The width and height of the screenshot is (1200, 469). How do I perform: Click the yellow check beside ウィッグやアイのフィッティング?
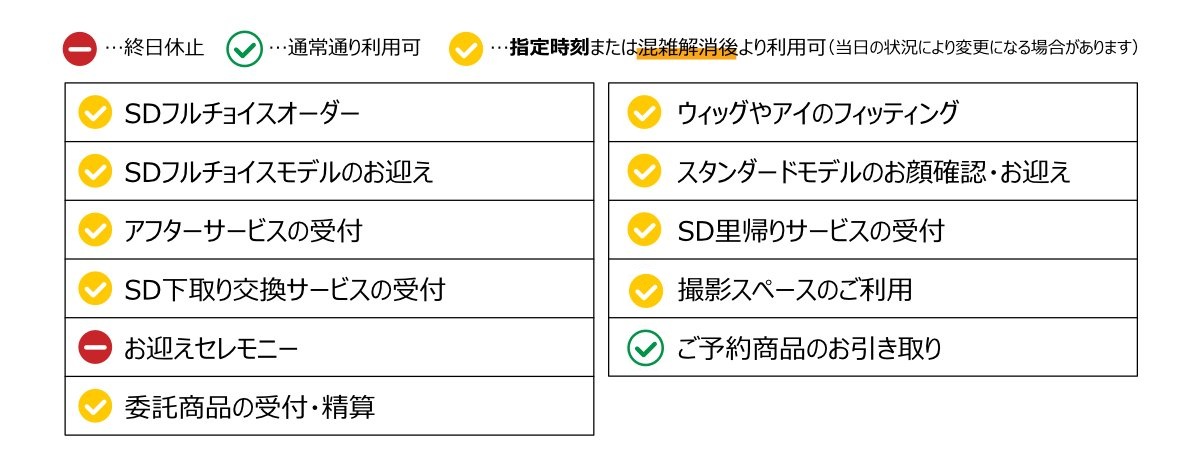click(x=644, y=113)
